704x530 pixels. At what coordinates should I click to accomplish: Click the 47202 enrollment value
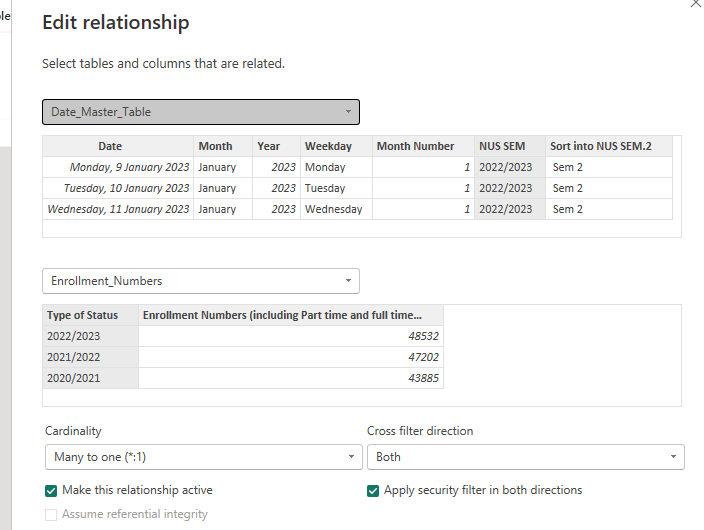(291, 357)
